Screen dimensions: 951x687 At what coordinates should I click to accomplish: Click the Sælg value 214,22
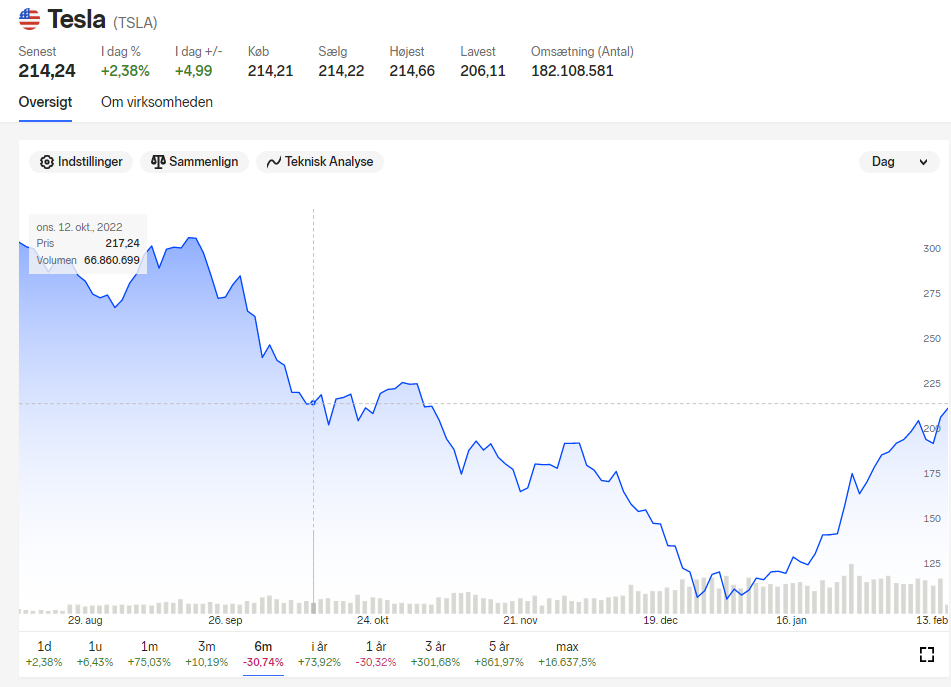[x=341, y=71]
